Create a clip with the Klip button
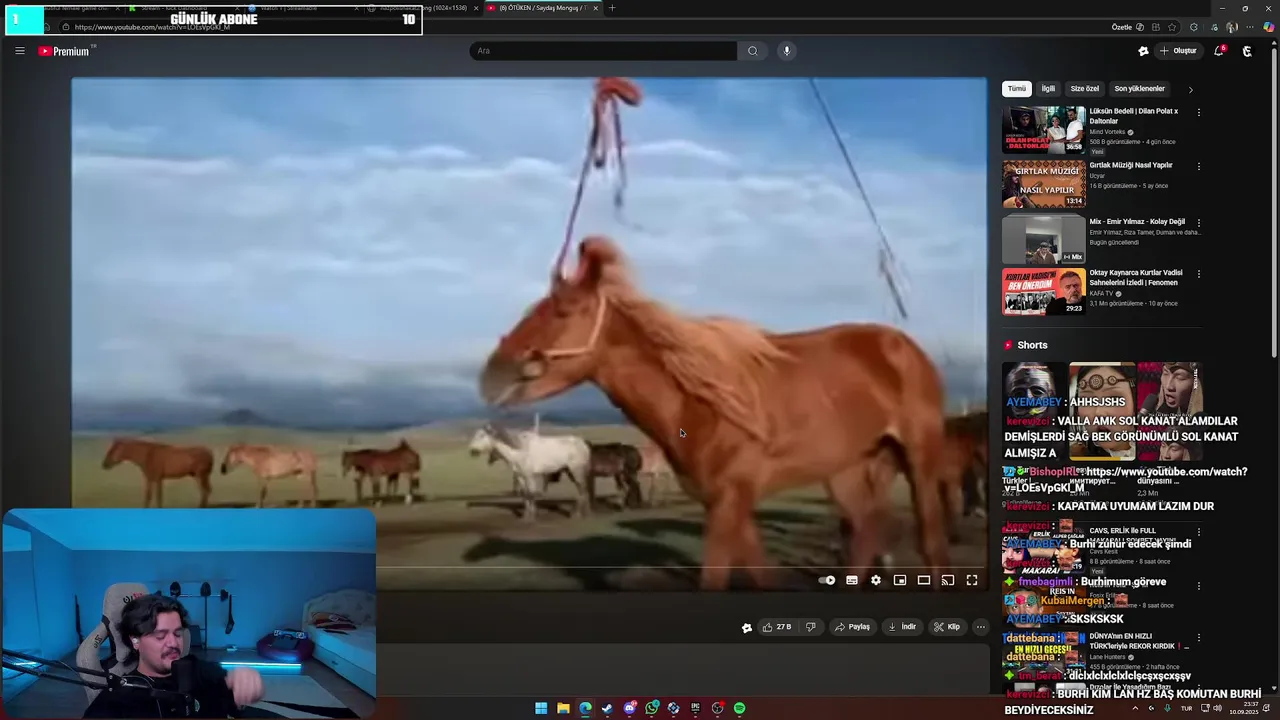 [947, 627]
